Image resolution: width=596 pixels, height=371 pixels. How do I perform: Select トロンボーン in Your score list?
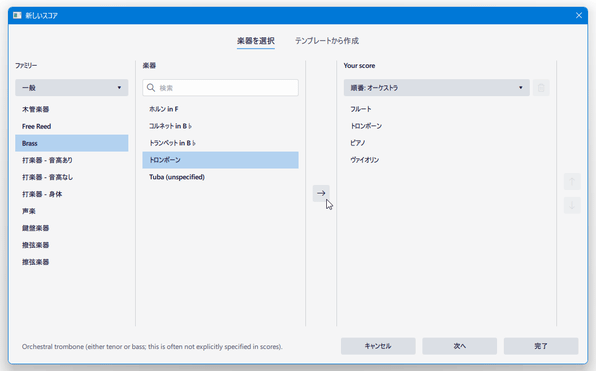tap(447, 126)
